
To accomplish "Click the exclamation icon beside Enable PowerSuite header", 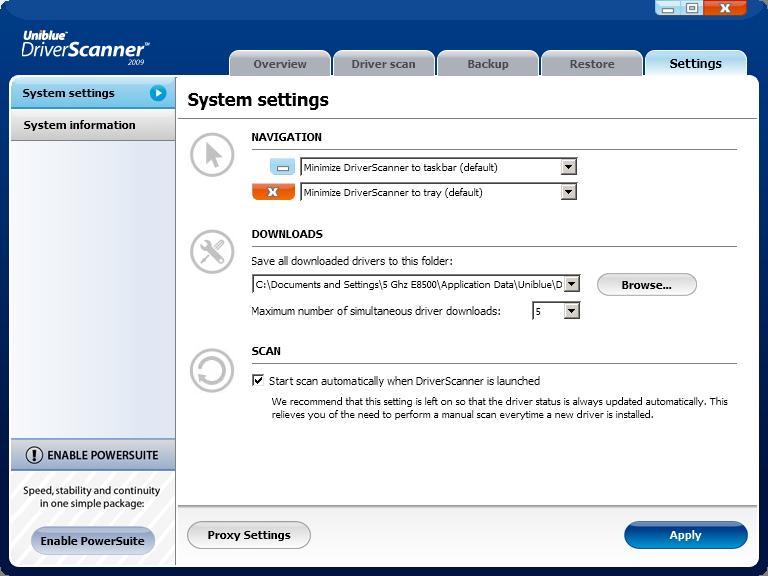I will 34,455.
